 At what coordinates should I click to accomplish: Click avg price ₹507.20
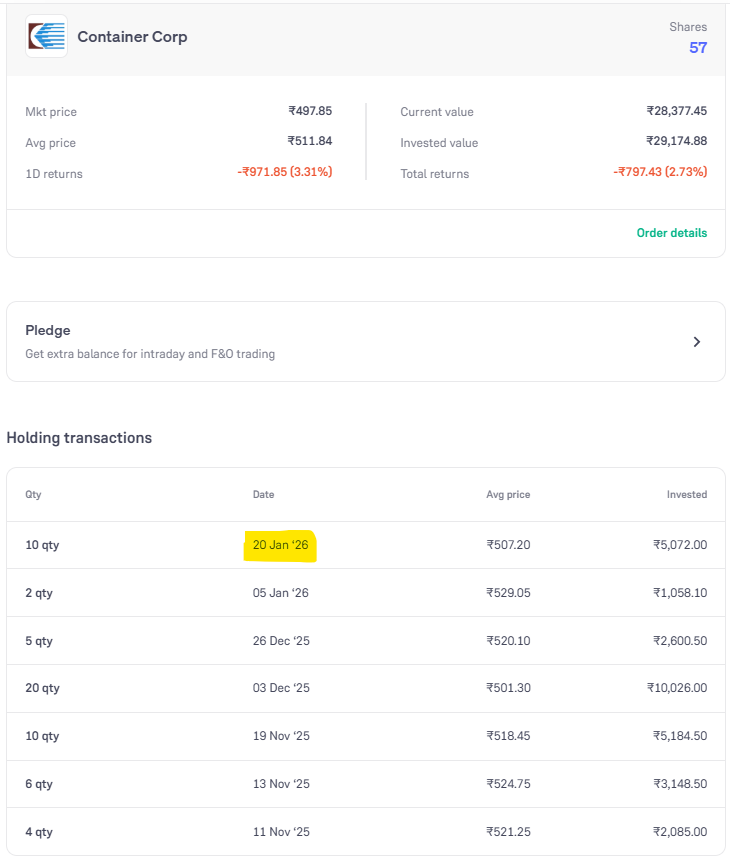tap(508, 545)
